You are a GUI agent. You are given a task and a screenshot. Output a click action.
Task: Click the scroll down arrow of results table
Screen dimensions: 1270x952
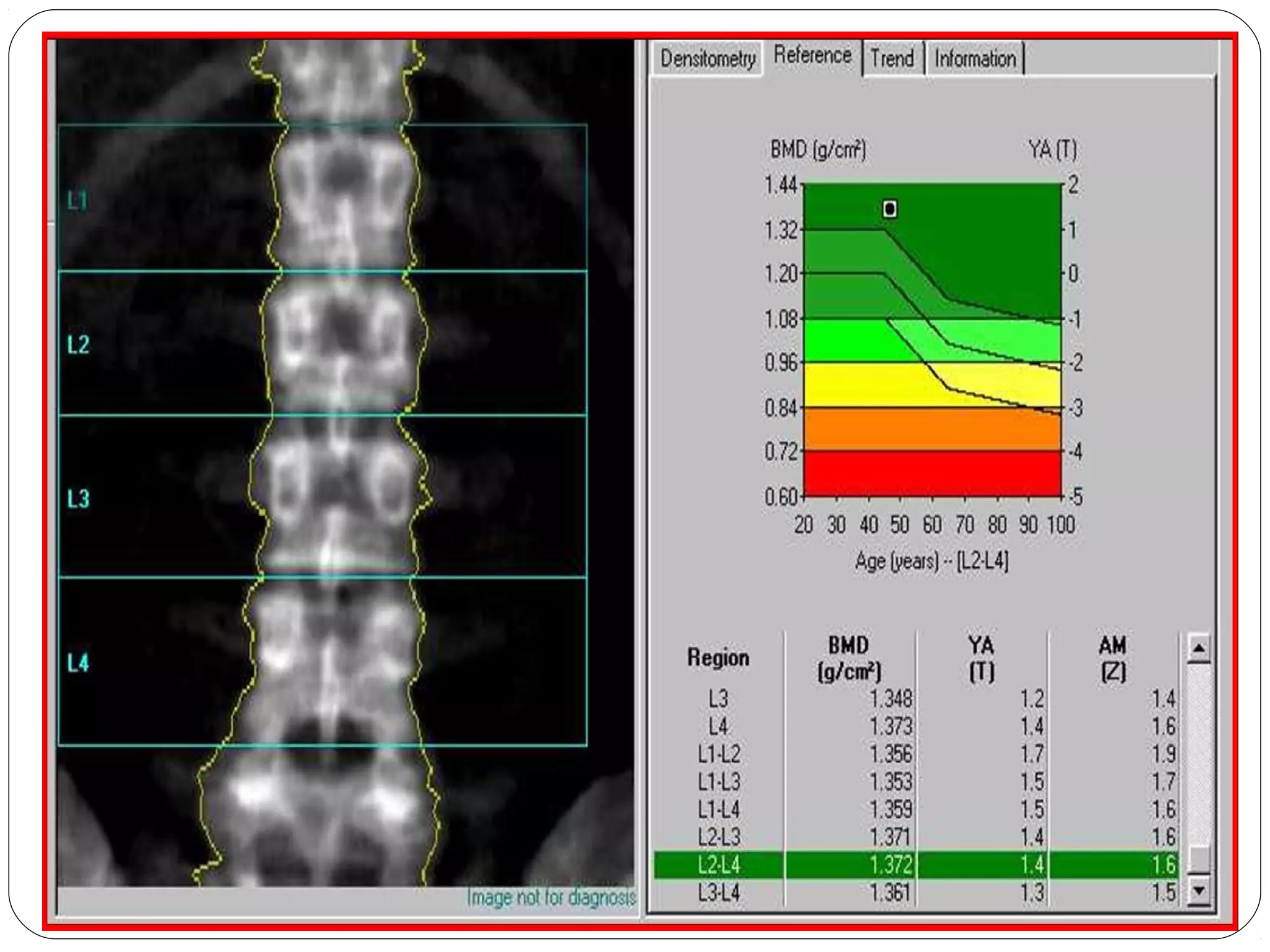click(x=1199, y=891)
